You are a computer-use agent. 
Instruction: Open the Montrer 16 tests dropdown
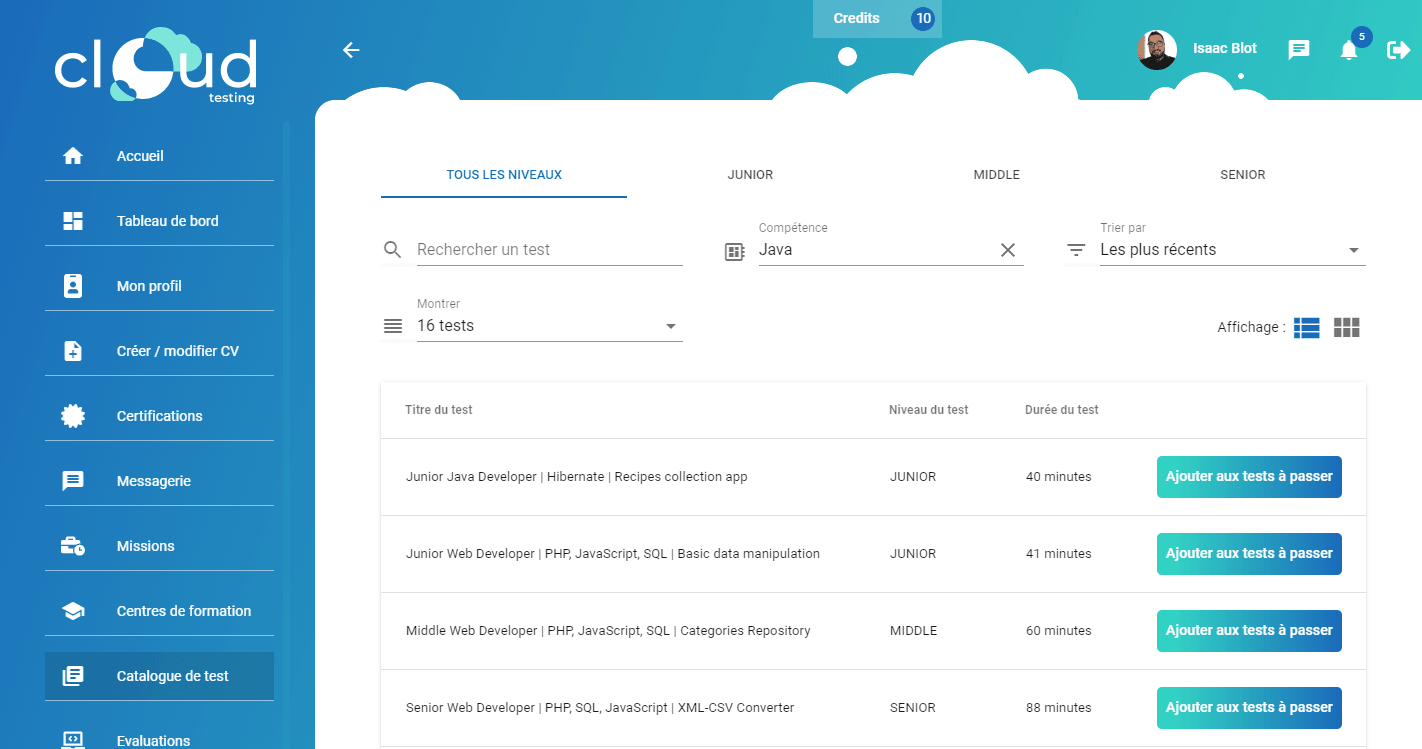pos(549,326)
